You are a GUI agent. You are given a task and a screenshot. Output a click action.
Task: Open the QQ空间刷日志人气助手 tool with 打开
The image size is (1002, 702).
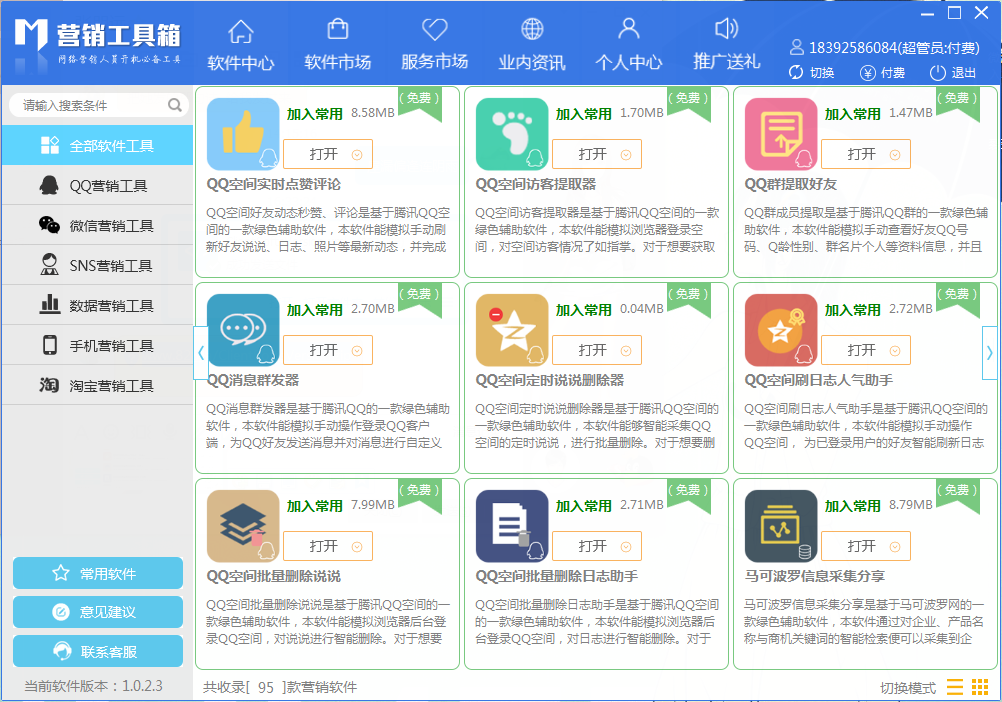pos(861,351)
